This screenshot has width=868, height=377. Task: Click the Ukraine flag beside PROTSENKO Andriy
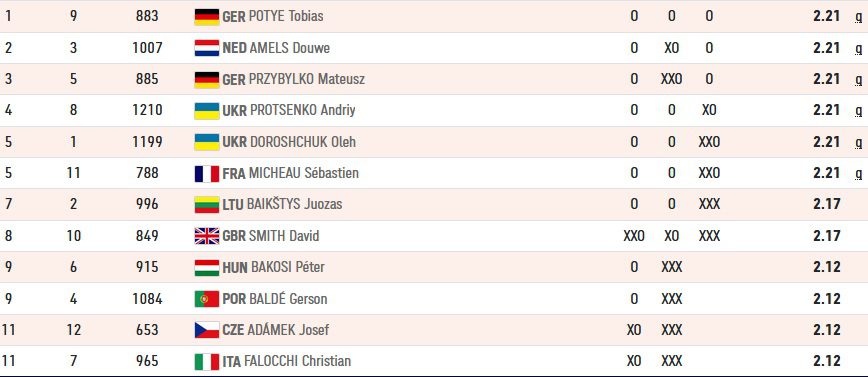pyautogui.click(x=206, y=111)
